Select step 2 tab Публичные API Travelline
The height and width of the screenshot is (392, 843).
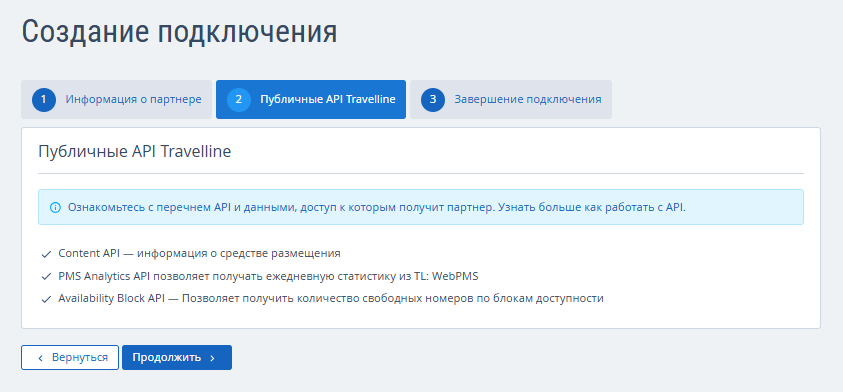click(x=311, y=99)
